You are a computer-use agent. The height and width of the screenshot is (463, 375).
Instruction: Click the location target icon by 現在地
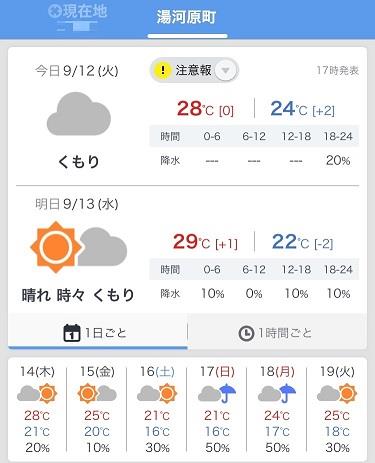(x=54, y=11)
